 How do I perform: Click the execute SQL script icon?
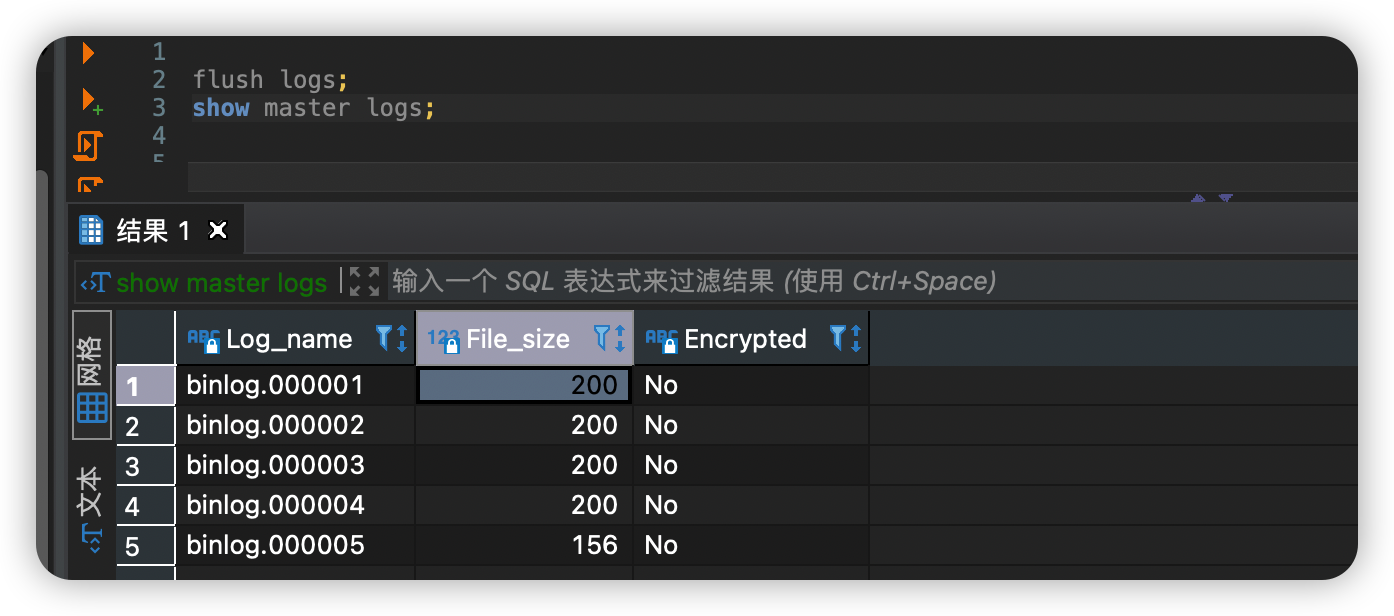click(x=88, y=146)
